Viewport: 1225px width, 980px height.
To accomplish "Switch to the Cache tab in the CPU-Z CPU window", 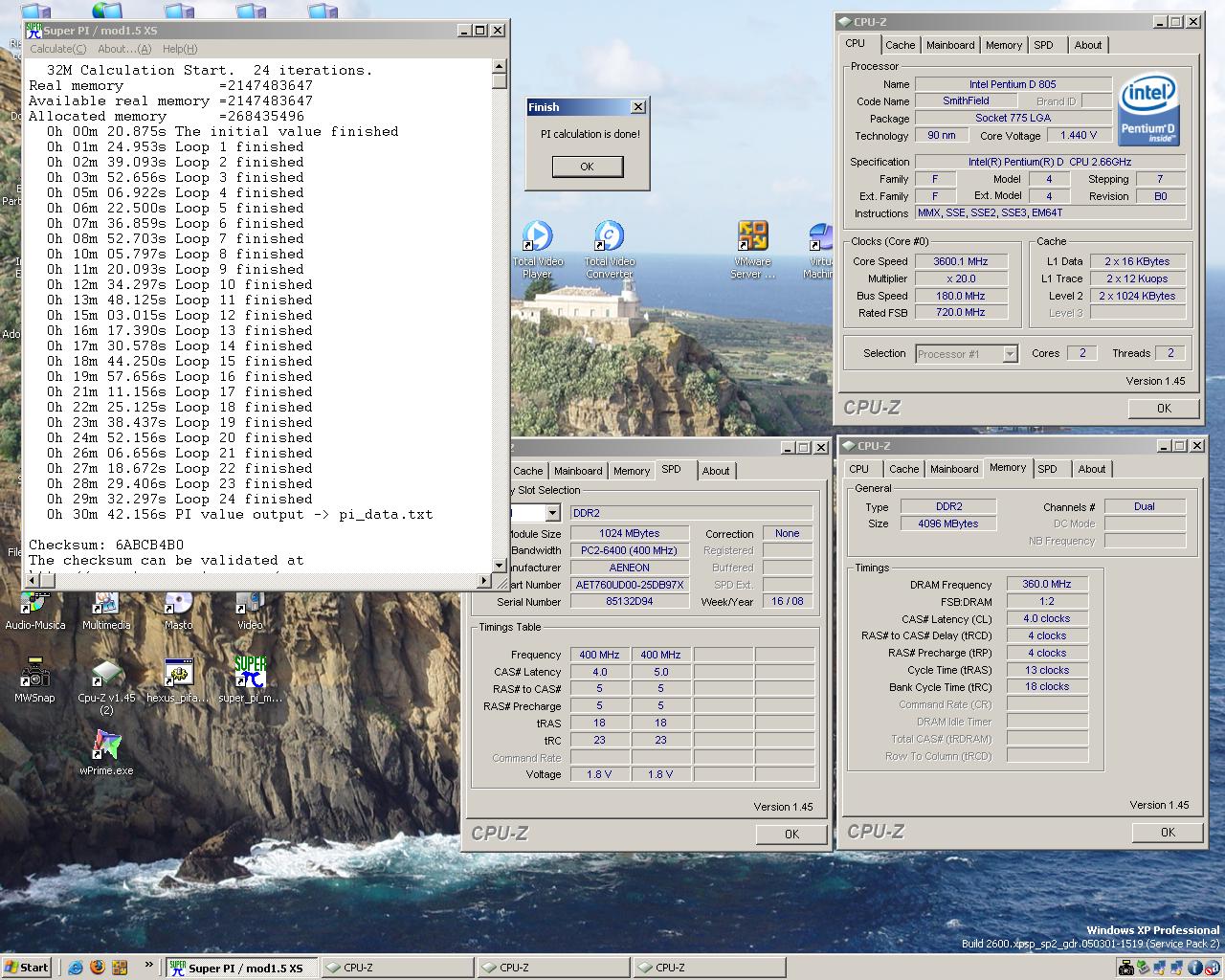I will [x=900, y=45].
